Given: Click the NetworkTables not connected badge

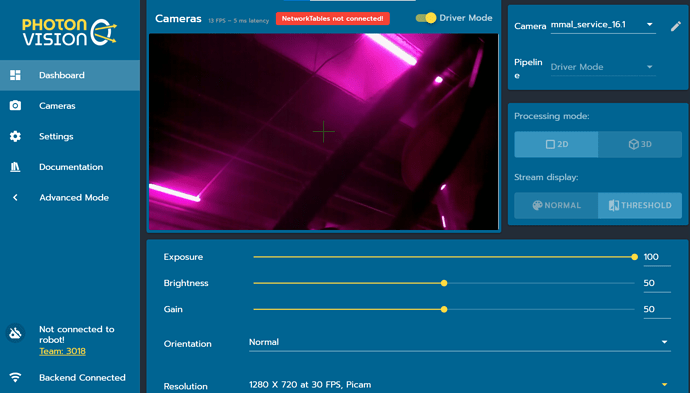Looking at the screenshot, I should pos(333,18).
